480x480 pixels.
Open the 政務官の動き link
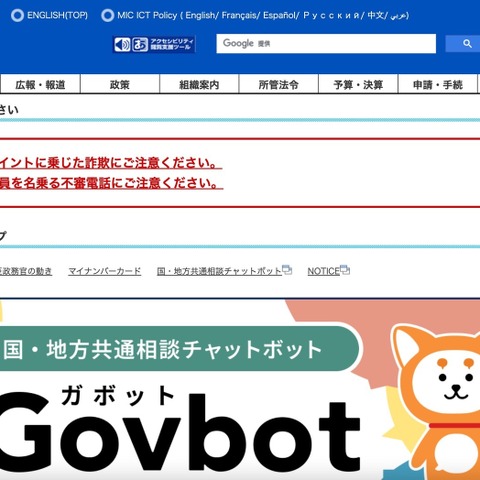point(26,271)
